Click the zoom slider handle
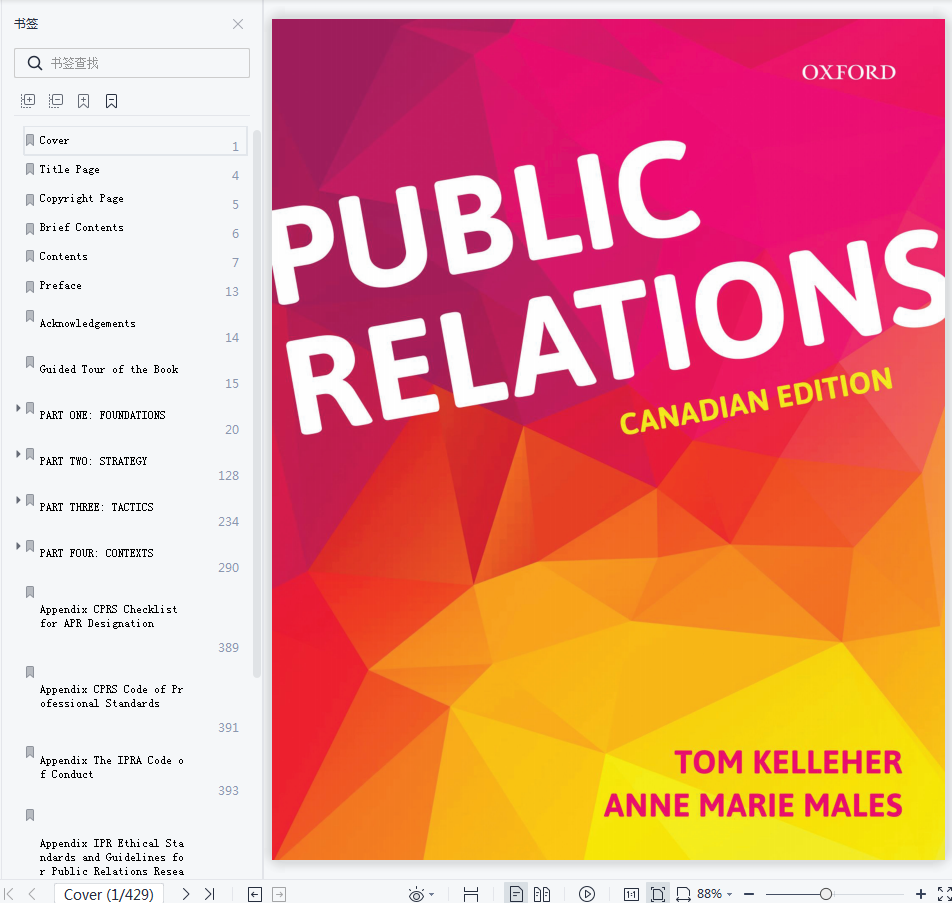This screenshot has height=903, width=952. pos(826,894)
